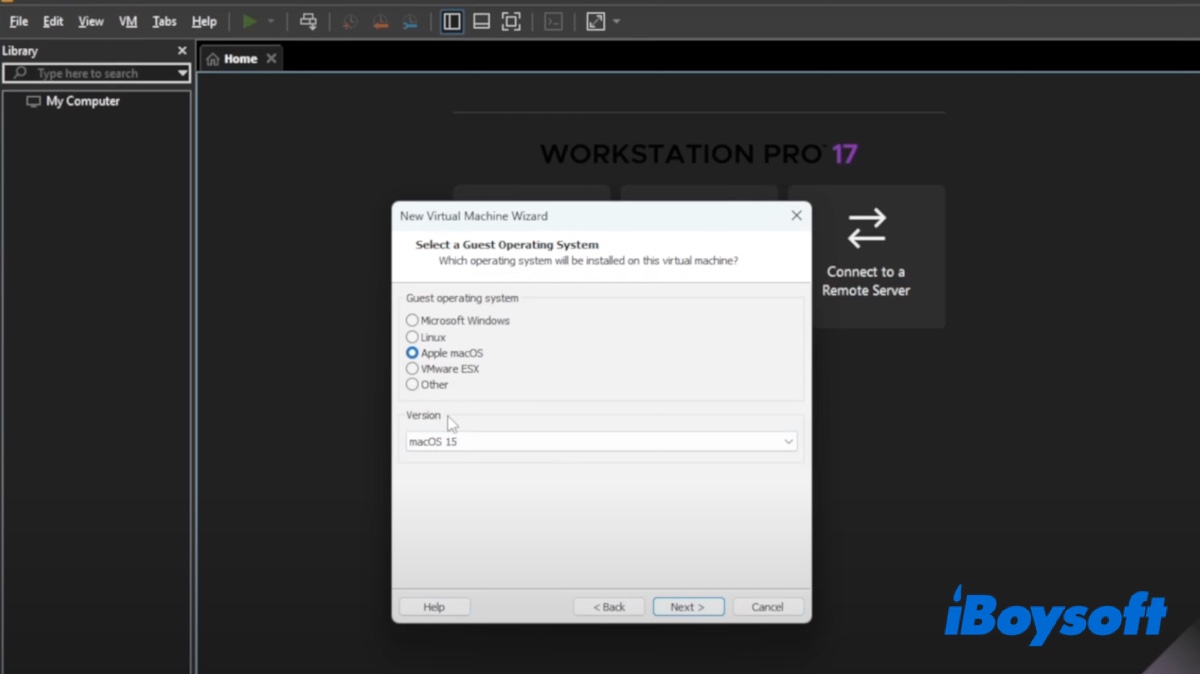Click the console view terminal icon
Image resolution: width=1200 pixels, height=674 pixels.
click(x=553, y=21)
